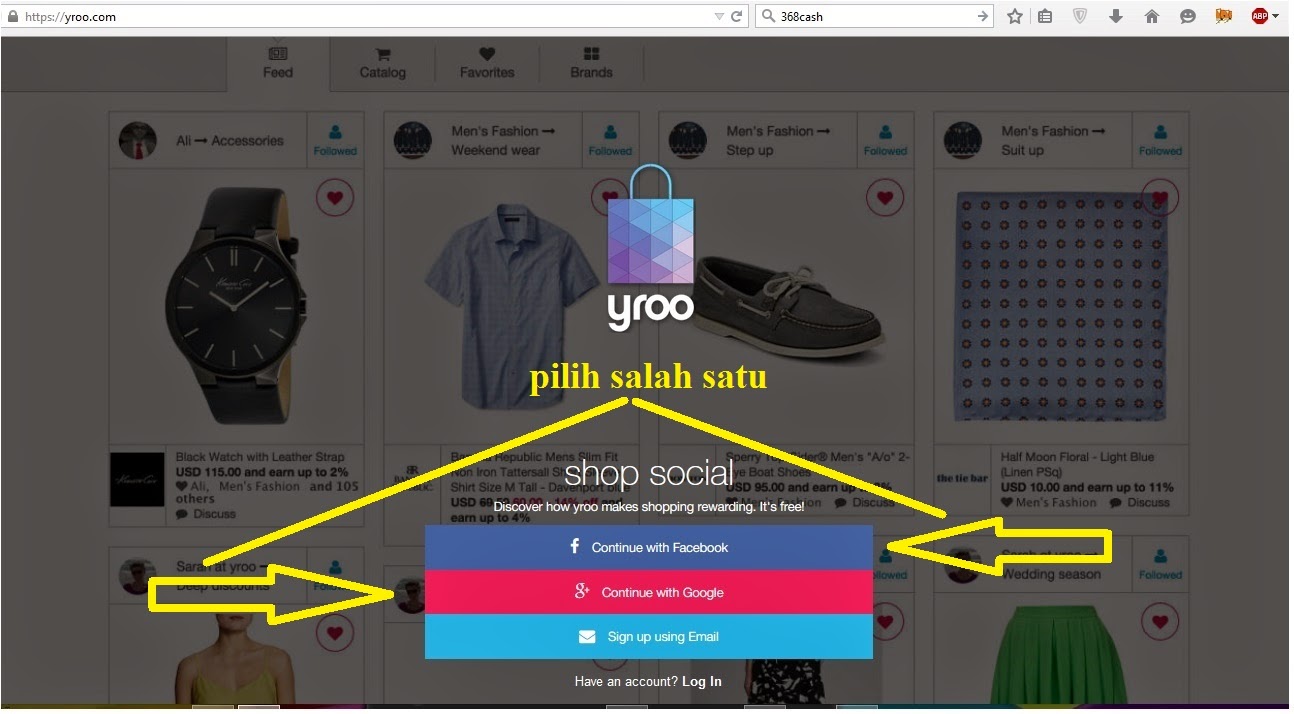Open the Adblock Plus ABP icon
Viewport: 1294px width, 714px height.
click(1260, 16)
